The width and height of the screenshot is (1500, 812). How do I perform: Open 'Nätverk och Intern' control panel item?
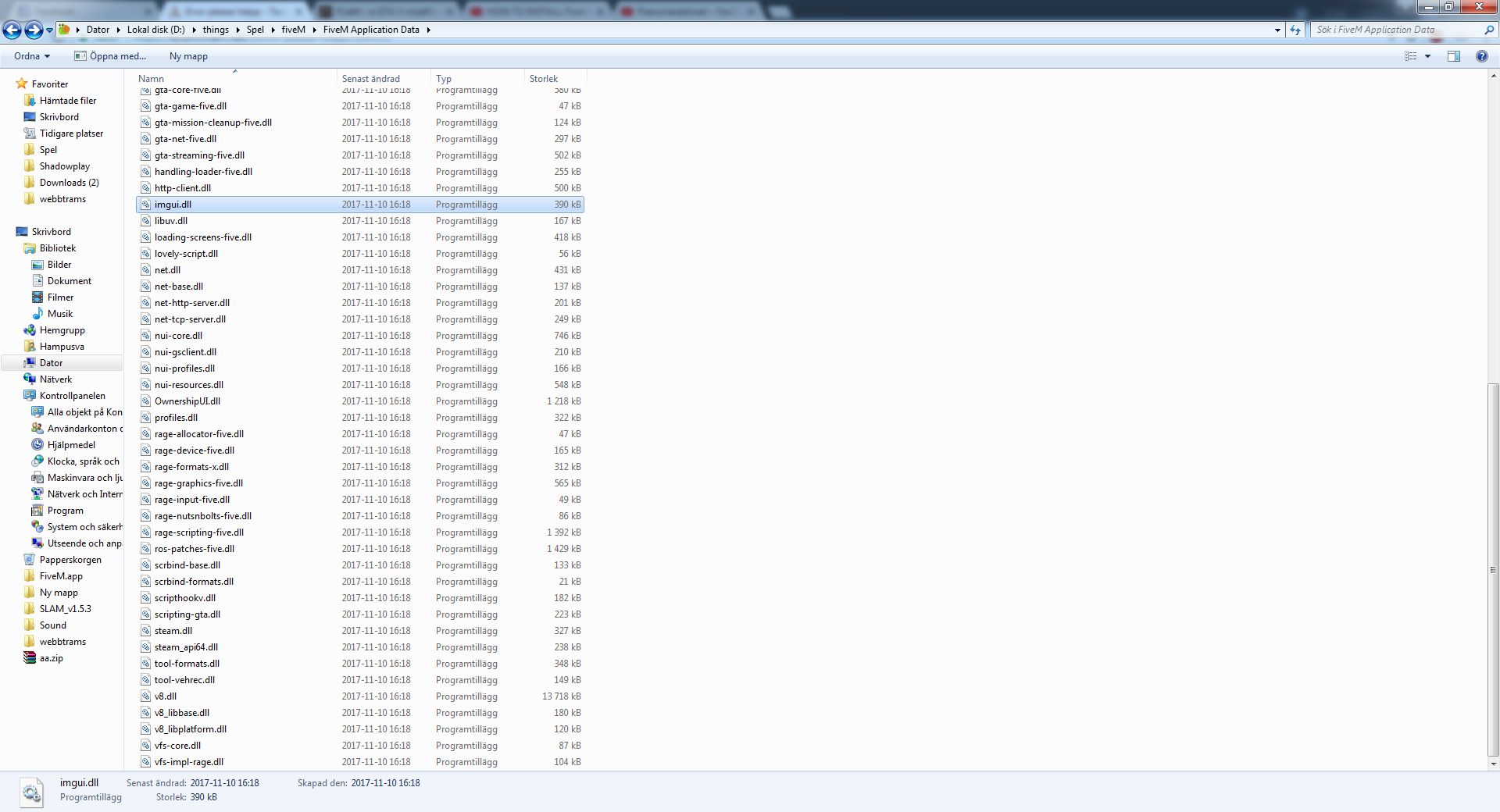77,494
